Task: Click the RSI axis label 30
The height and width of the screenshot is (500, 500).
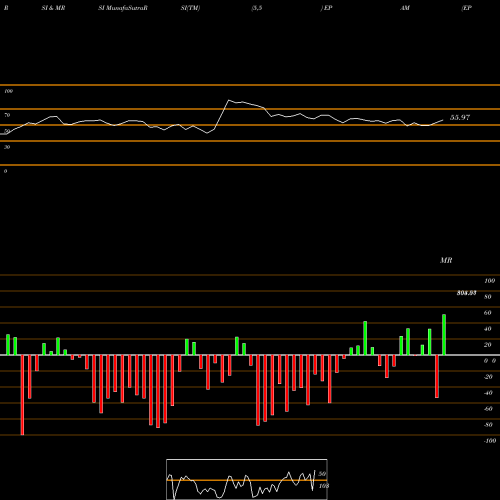Action: coord(7,147)
